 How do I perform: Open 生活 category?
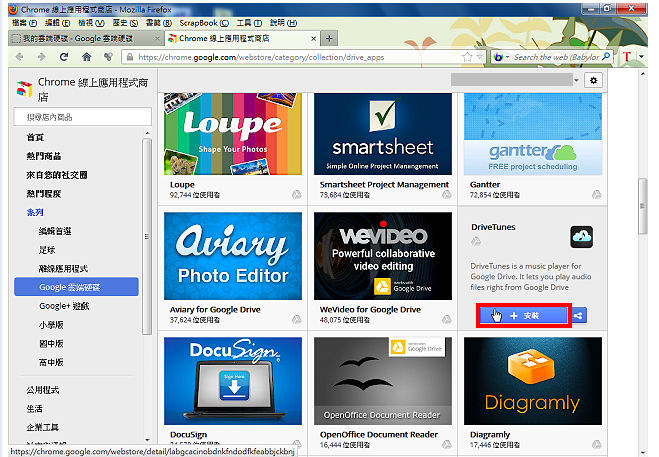point(34,409)
